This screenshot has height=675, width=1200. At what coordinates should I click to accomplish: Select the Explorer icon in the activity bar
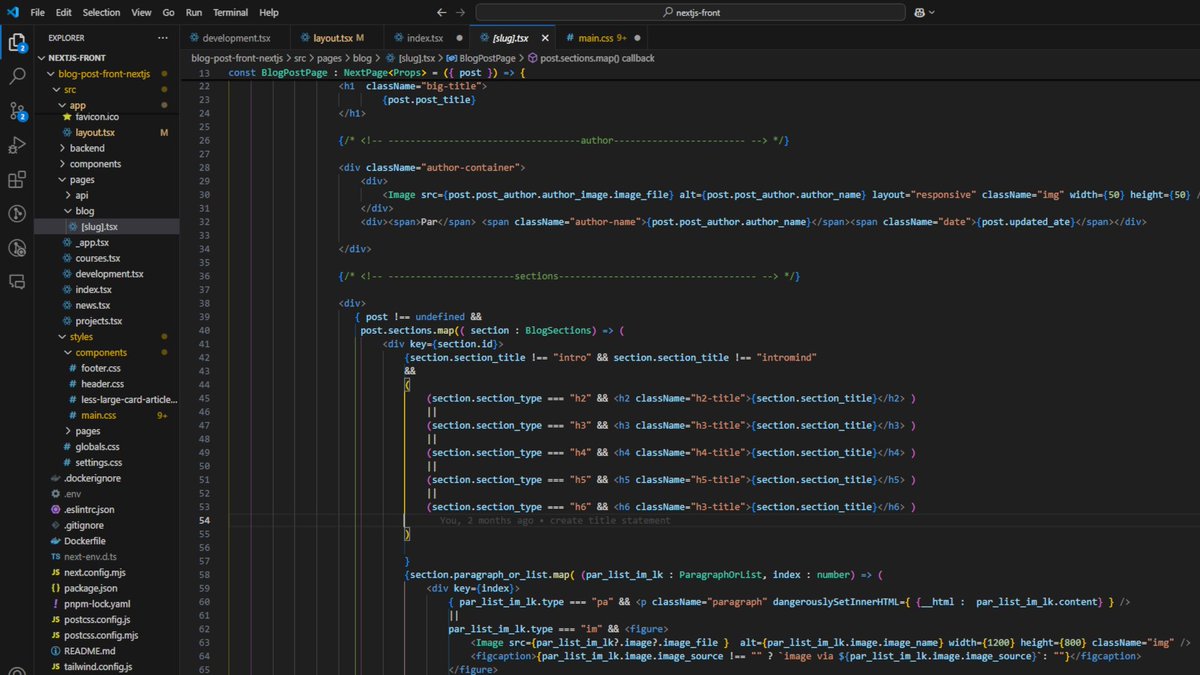click(x=17, y=43)
